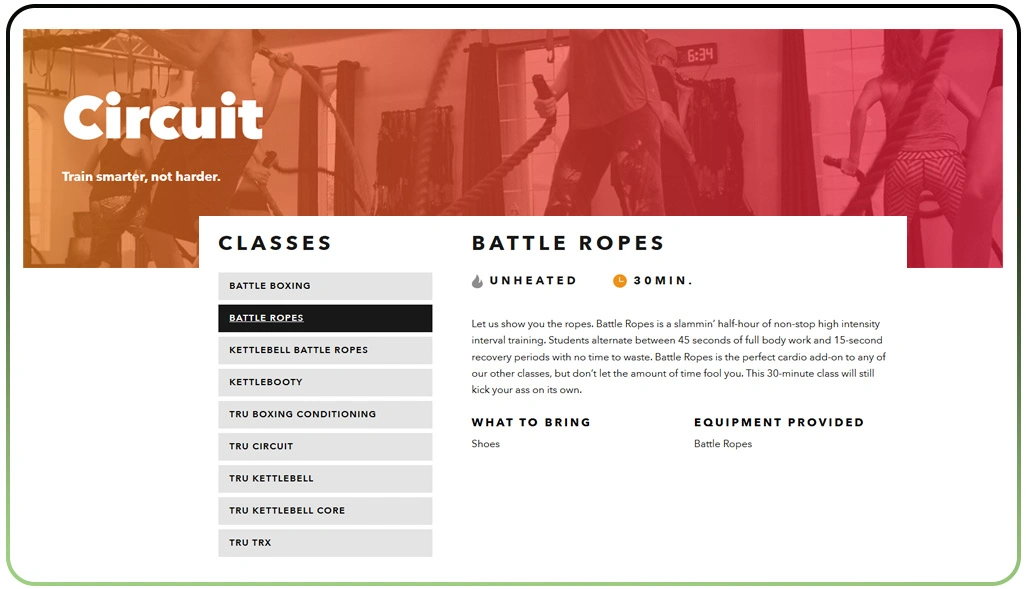1026x589 pixels.
Task: Open the Battle Boxing class
Action: pos(325,286)
